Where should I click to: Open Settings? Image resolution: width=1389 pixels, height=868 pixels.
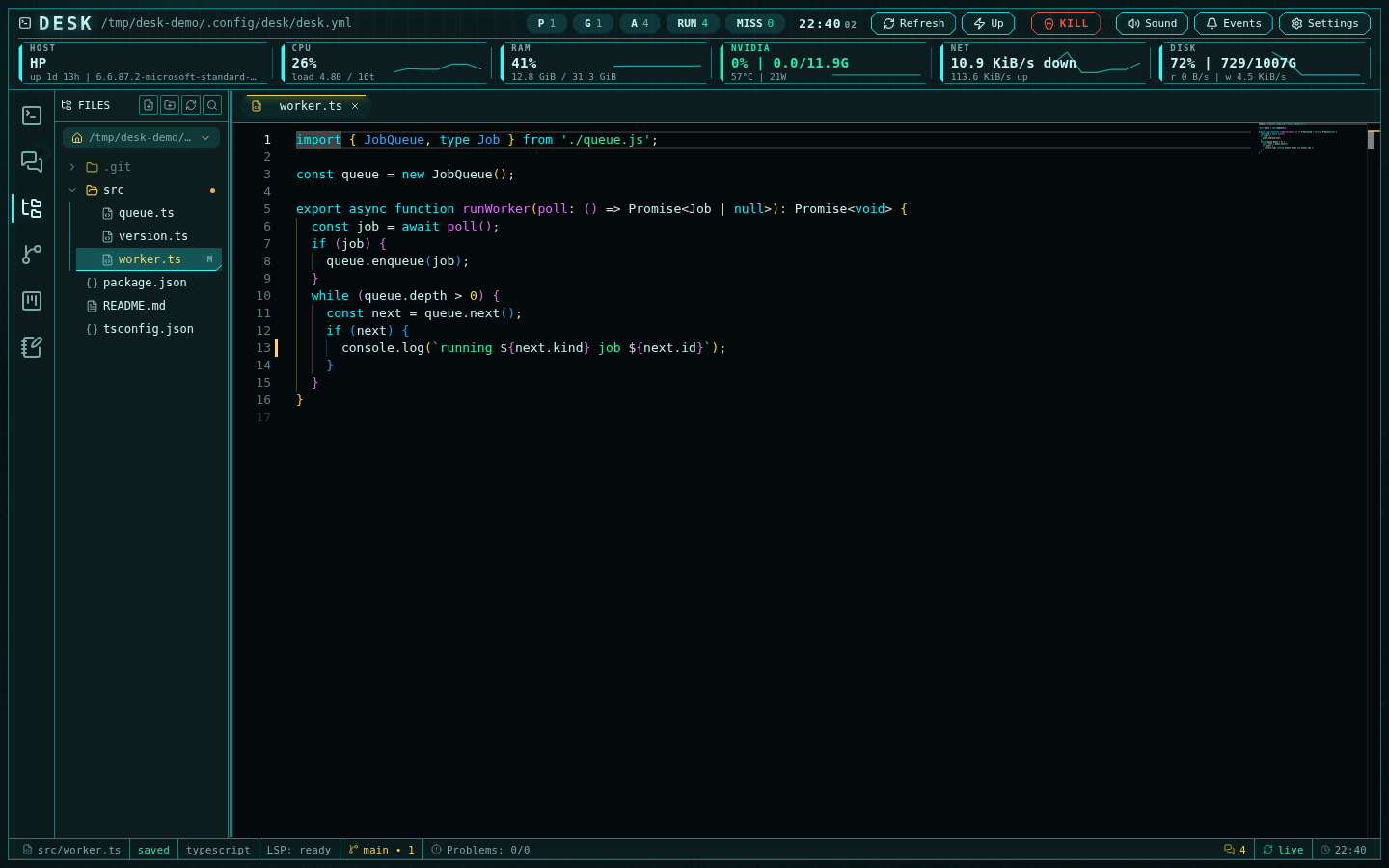tap(1324, 23)
